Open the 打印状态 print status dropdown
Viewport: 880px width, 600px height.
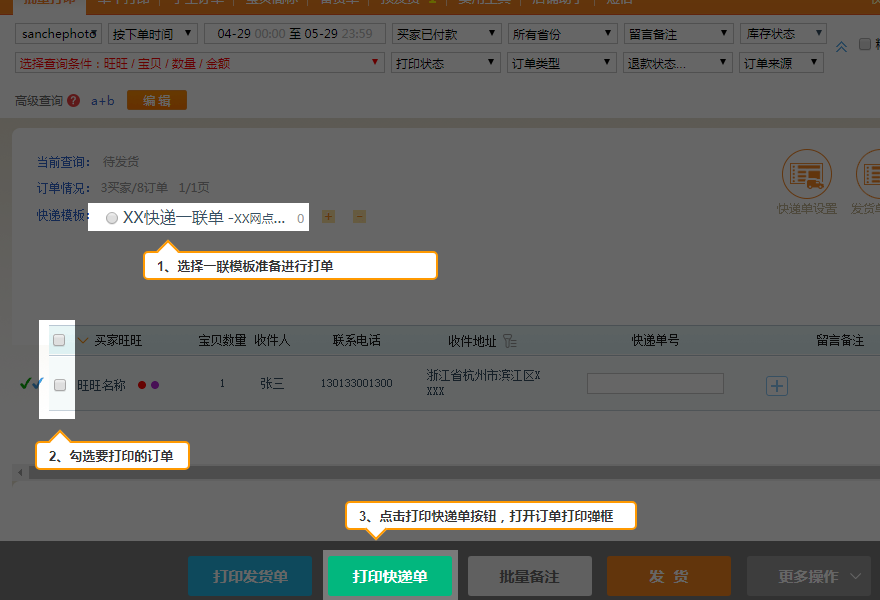tap(446, 63)
